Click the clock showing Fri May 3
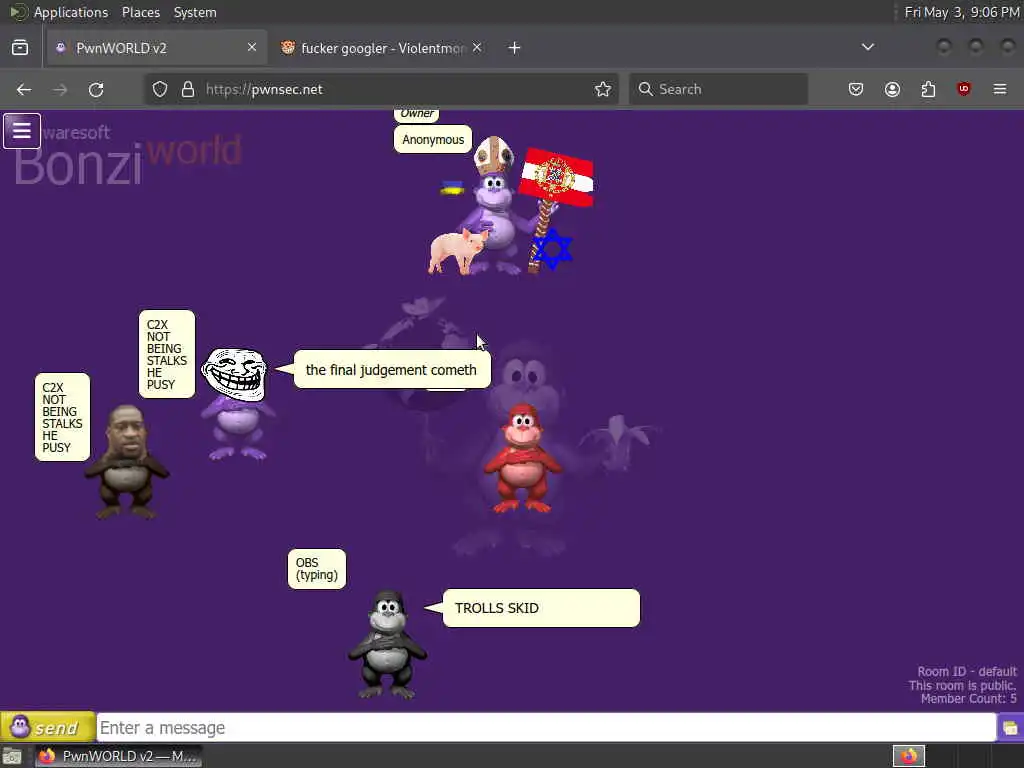 pos(961,12)
